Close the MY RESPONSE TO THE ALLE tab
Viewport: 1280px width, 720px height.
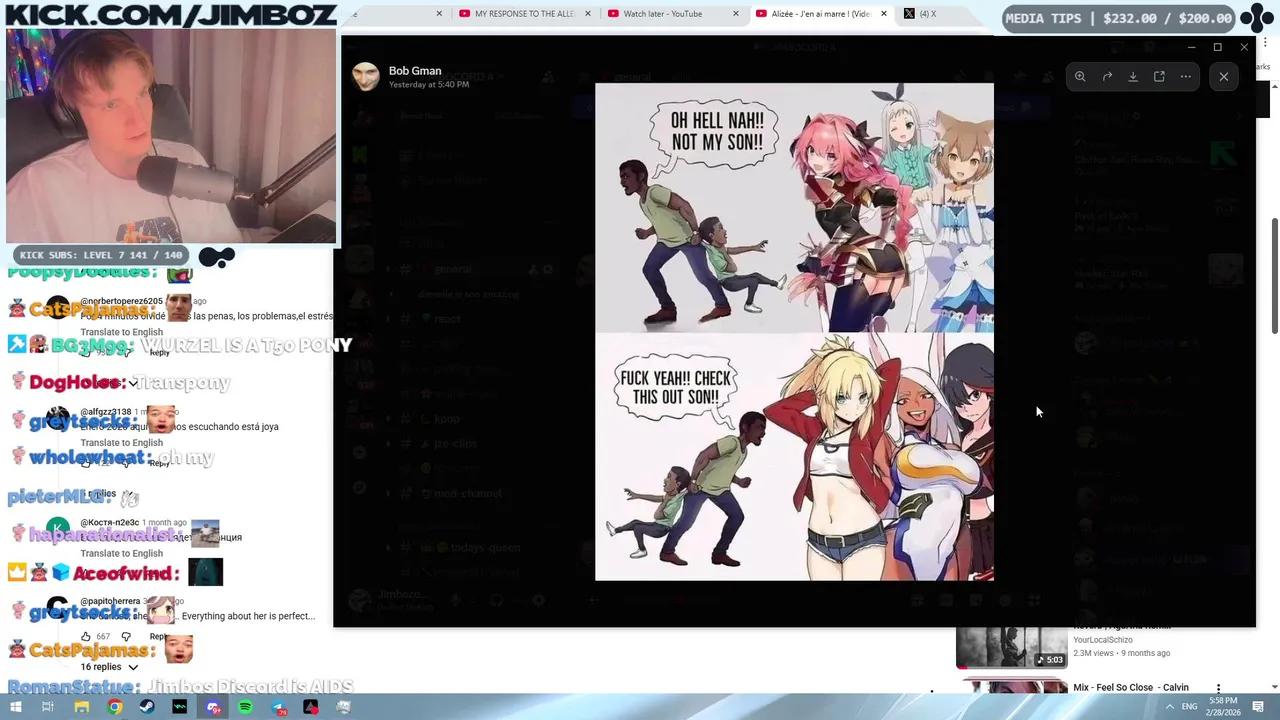587,14
